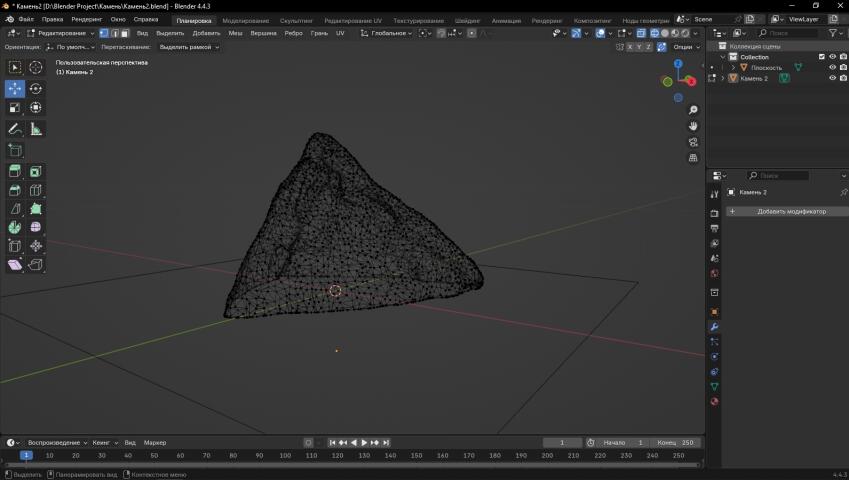Select the Spin tool

coord(15,227)
